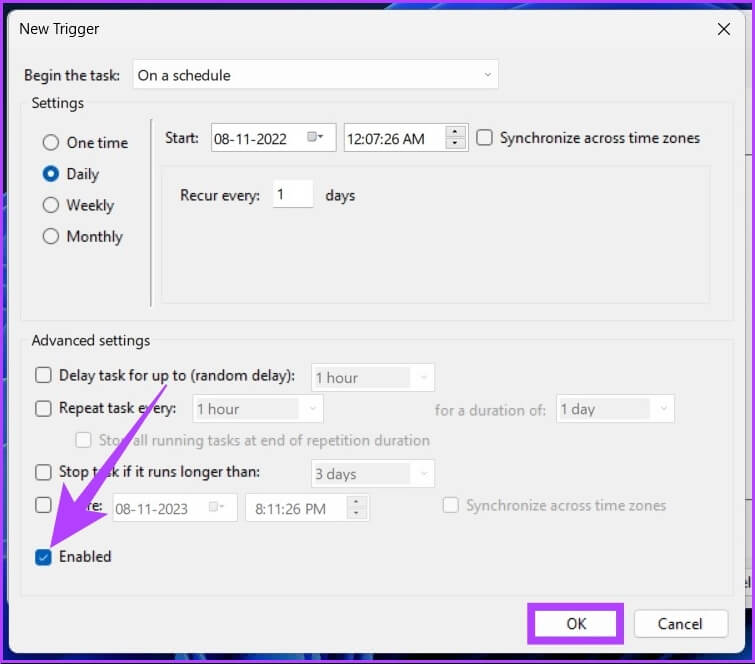Viewport: 755px width, 664px height.
Task: Close the New Trigger dialog
Action: point(723,29)
